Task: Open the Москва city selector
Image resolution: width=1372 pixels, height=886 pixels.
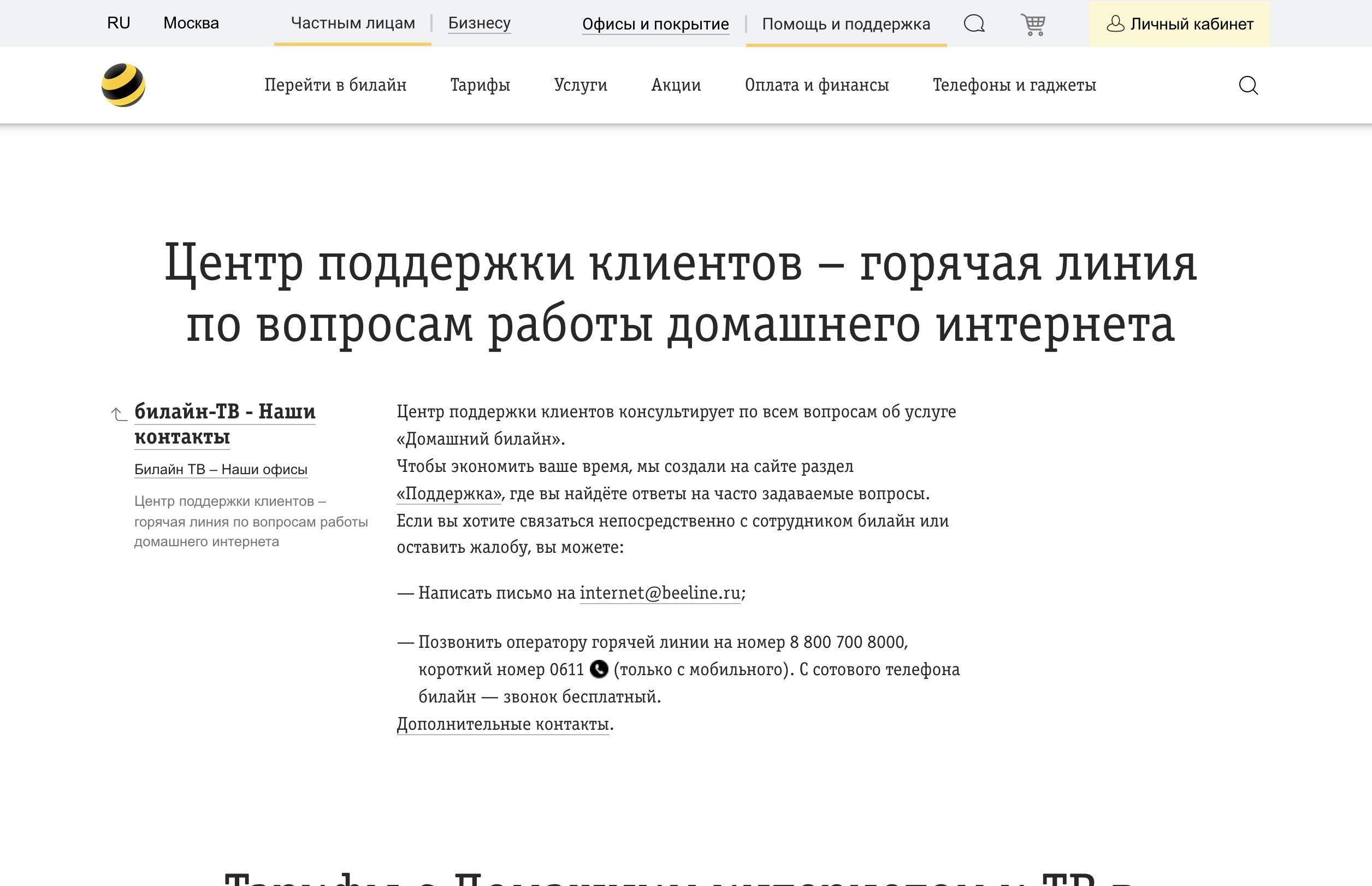Action: click(192, 23)
